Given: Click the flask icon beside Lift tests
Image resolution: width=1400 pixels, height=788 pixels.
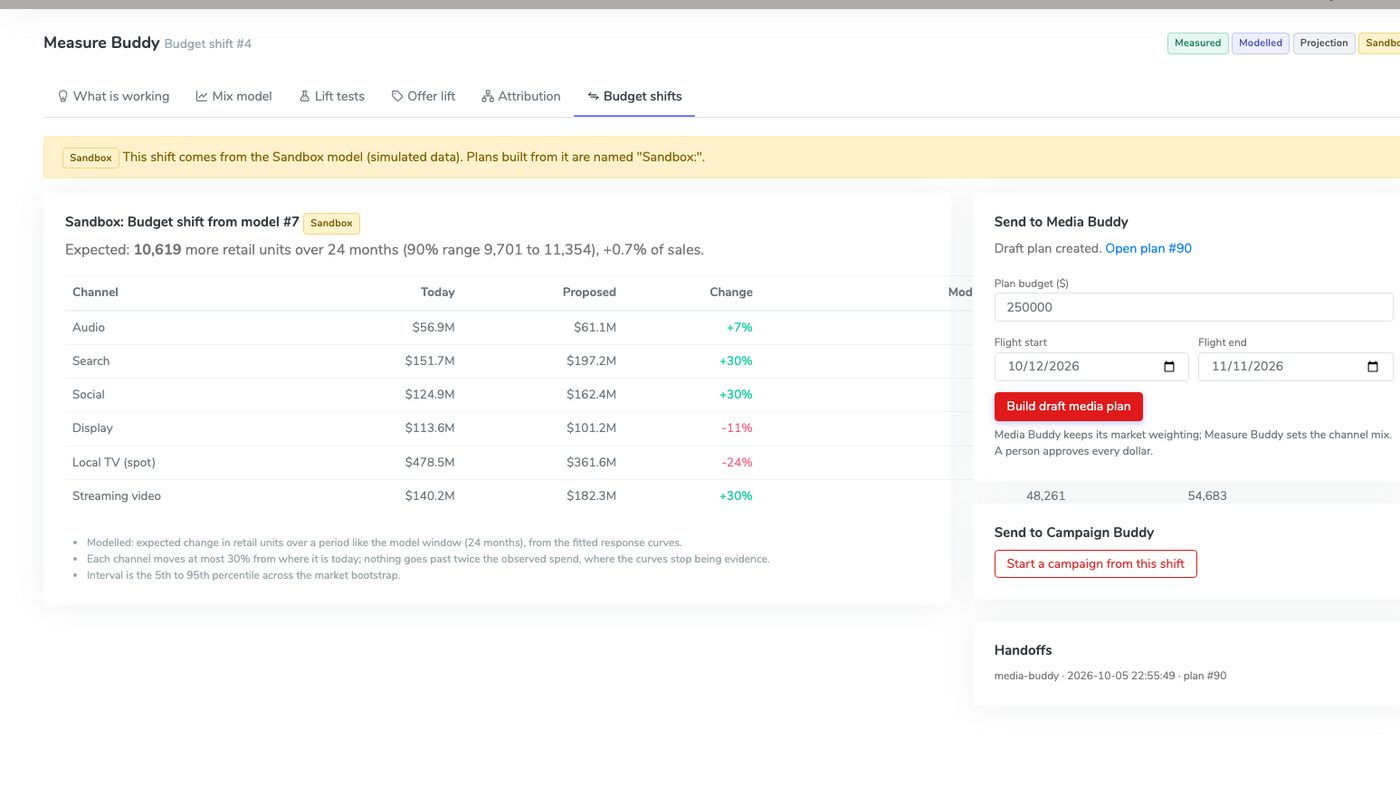Looking at the screenshot, I should [x=305, y=96].
